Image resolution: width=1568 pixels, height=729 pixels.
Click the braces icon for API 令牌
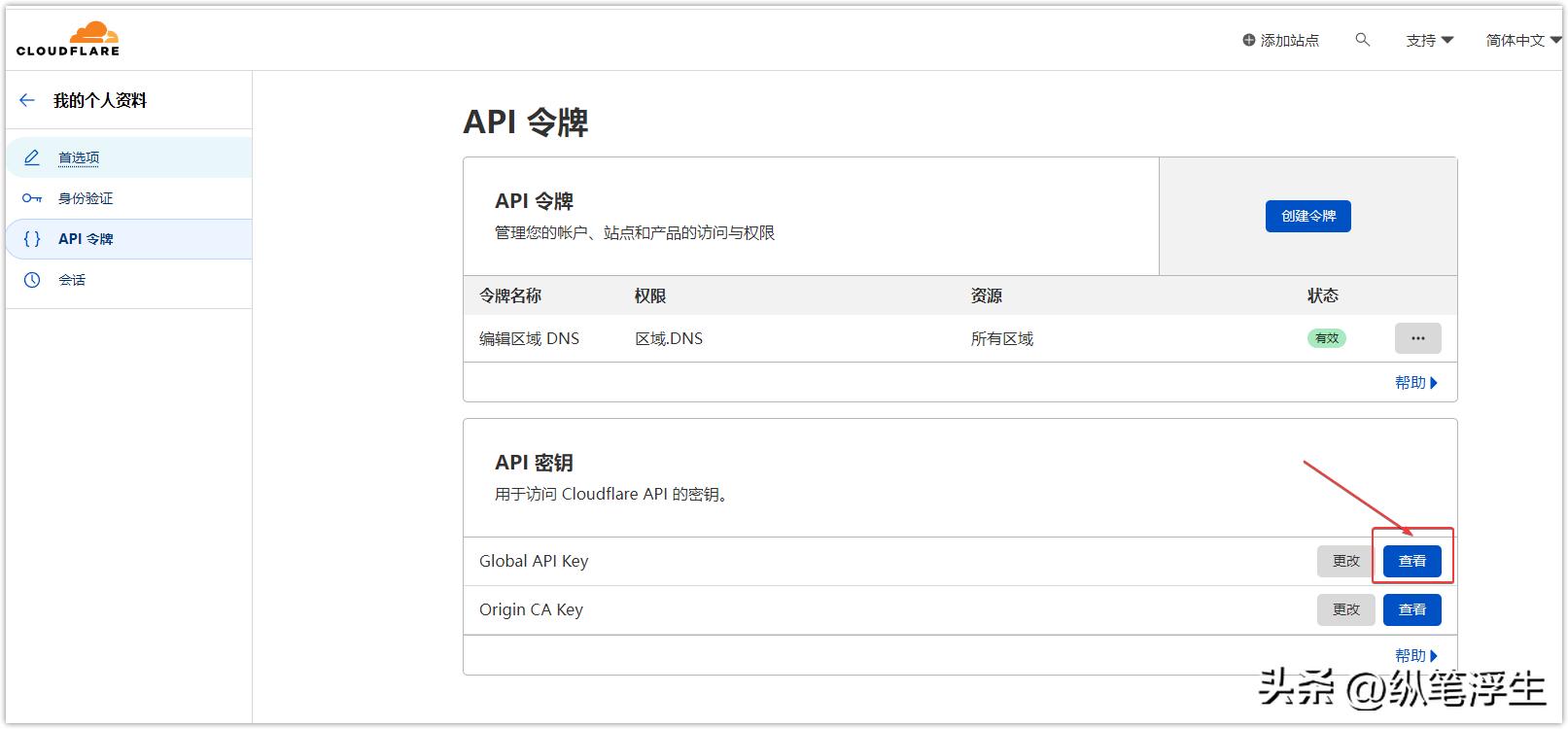[x=32, y=239]
